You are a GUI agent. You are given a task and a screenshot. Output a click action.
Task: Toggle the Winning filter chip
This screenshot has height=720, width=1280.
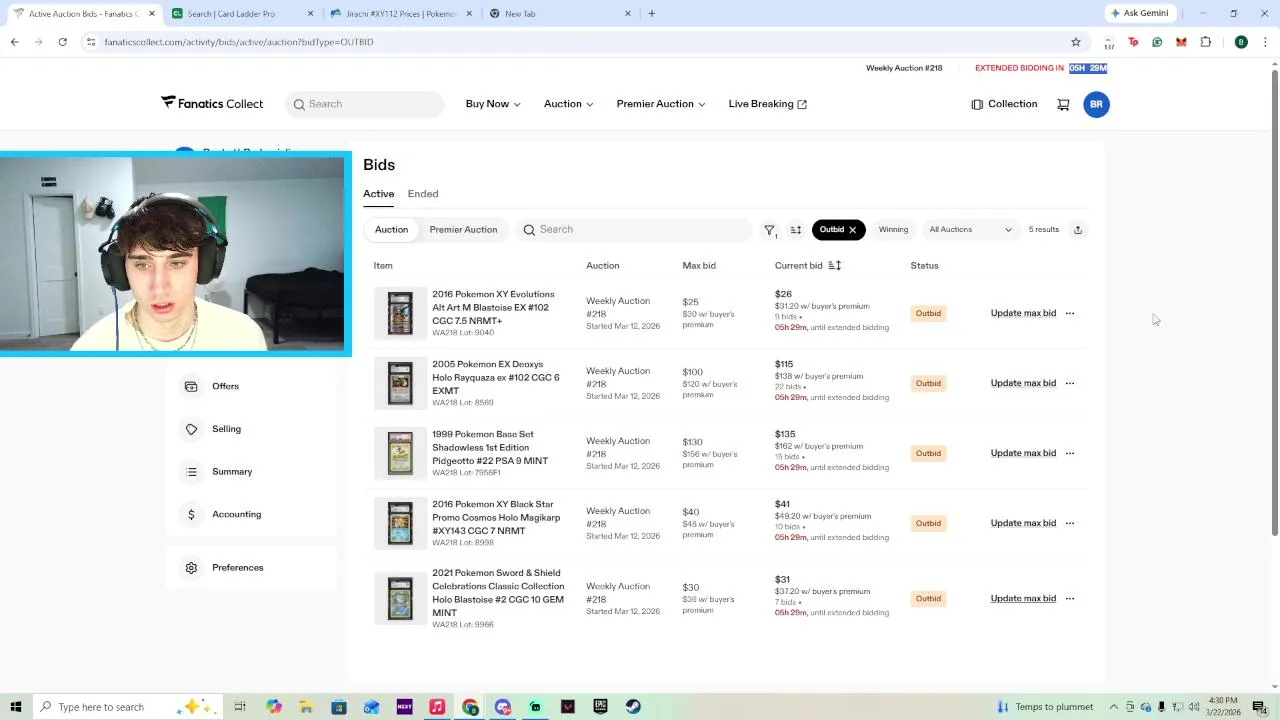point(893,230)
